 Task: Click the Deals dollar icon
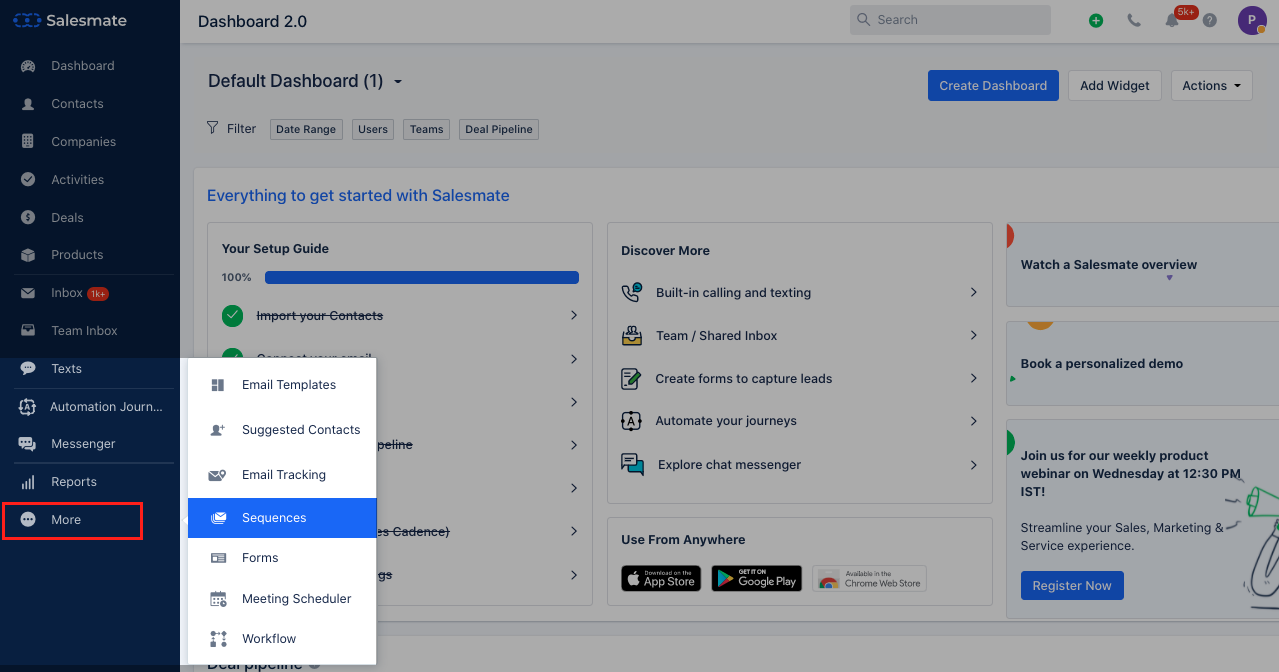(x=28, y=218)
